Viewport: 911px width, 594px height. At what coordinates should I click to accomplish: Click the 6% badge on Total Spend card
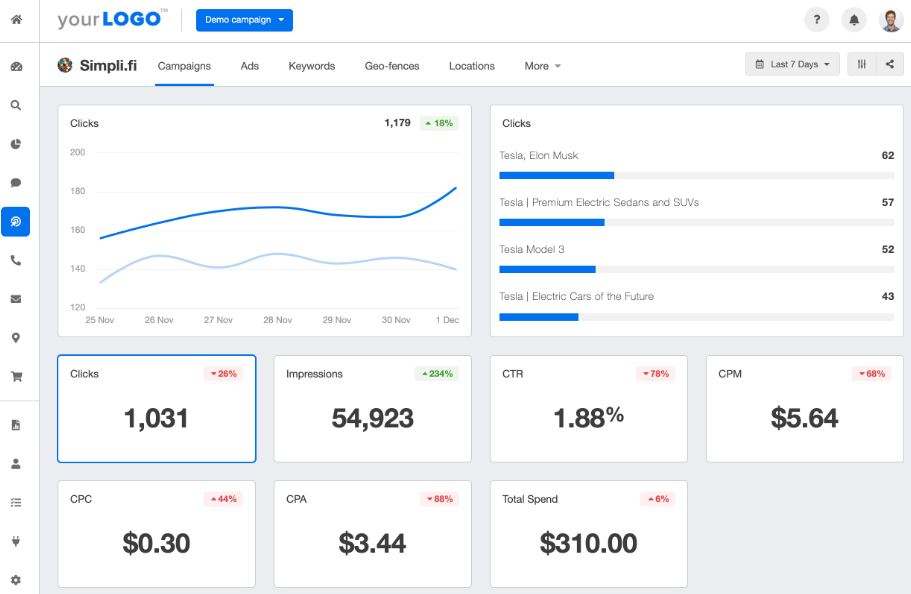[658, 499]
